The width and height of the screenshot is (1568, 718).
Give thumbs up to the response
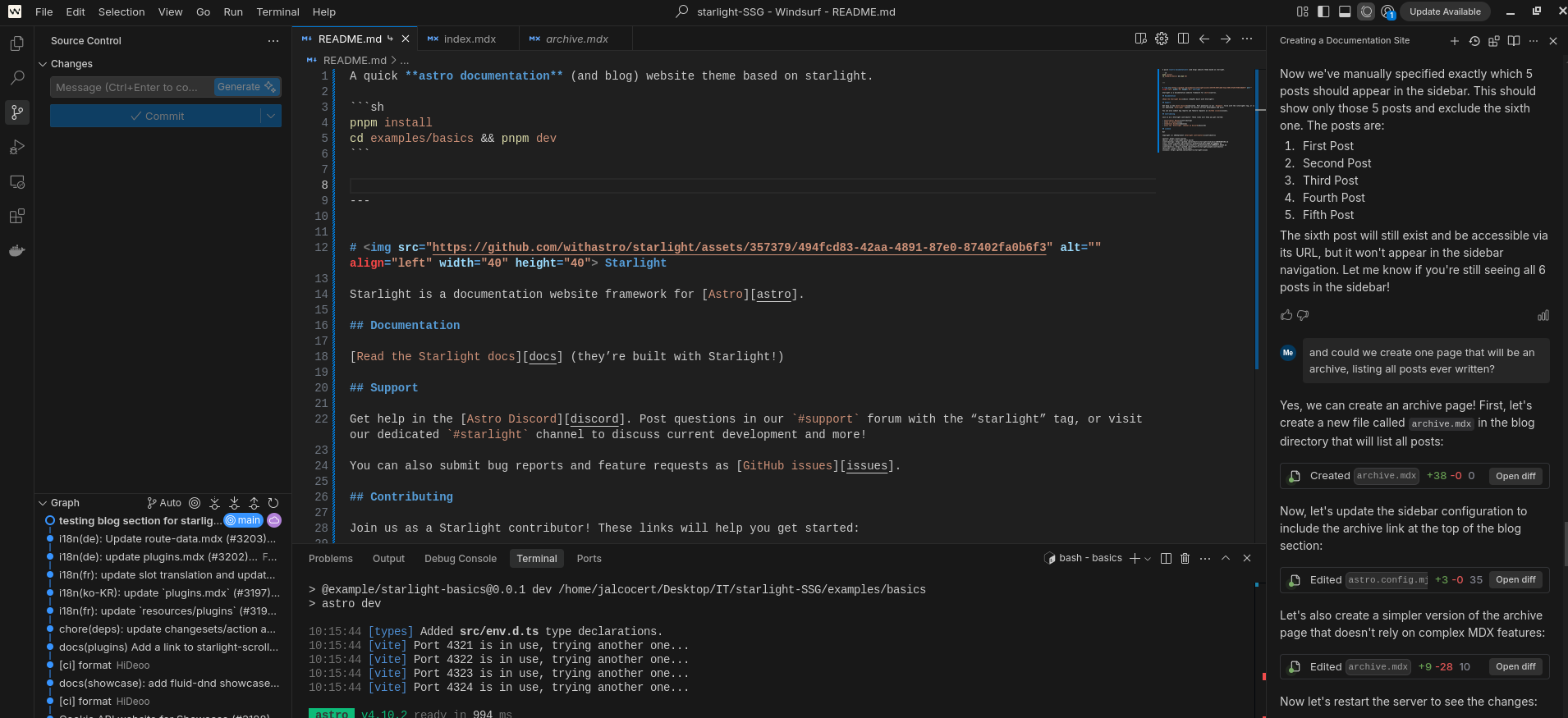[x=1286, y=315]
